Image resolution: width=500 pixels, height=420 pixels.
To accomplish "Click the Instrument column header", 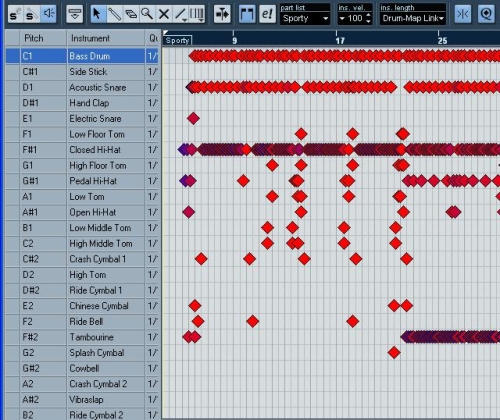I will point(106,38).
